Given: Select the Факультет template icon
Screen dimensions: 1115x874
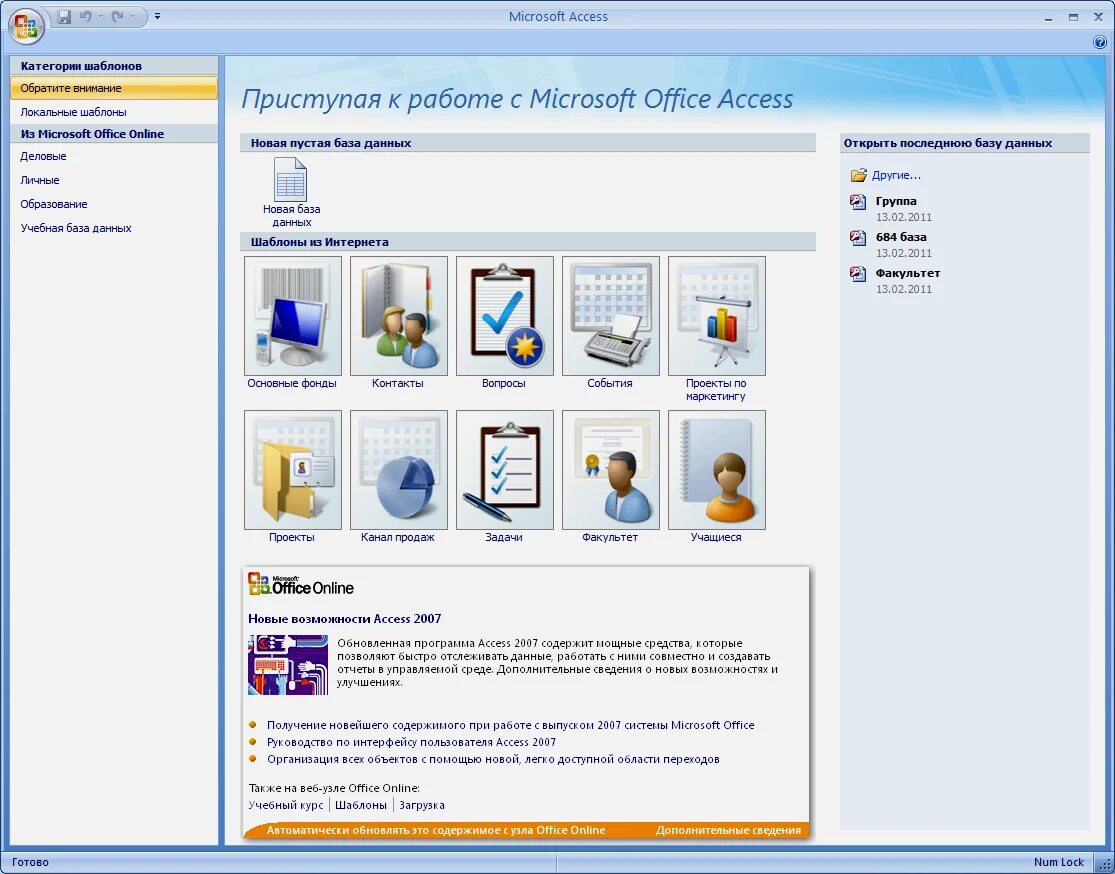Looking at the screenshot, I should click(x=610, y=469).
